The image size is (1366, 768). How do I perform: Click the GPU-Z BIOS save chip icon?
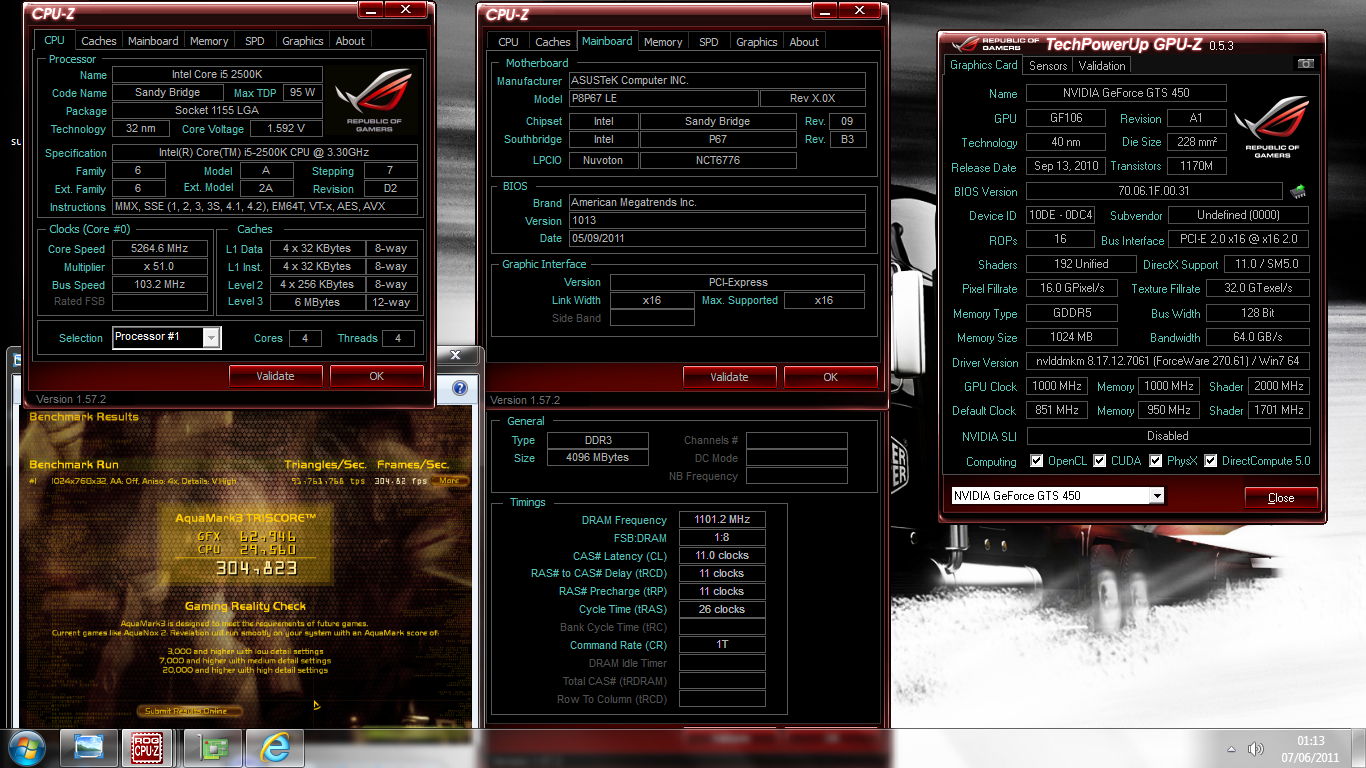point(1298,190)
